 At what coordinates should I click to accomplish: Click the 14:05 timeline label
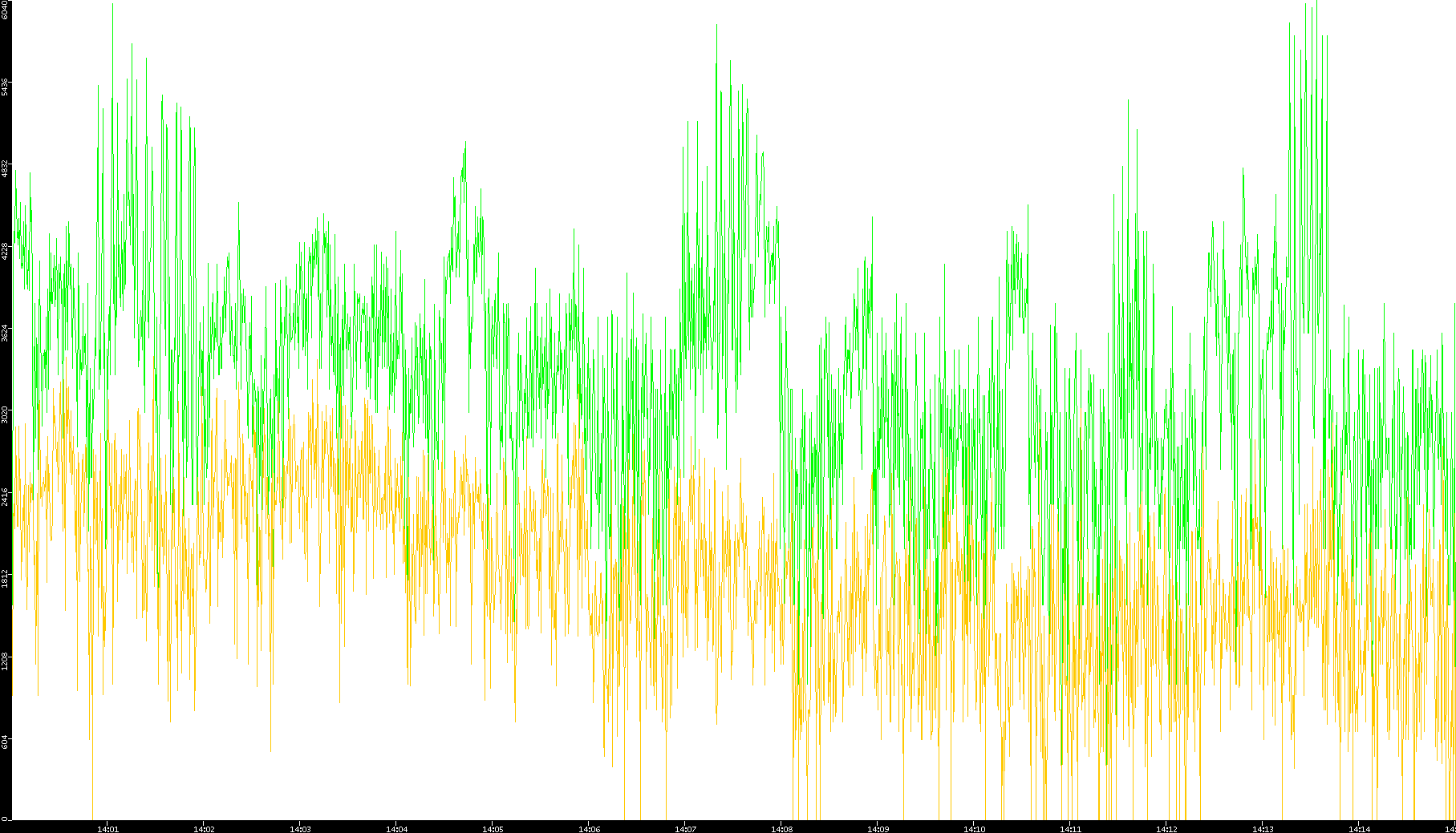493,828
